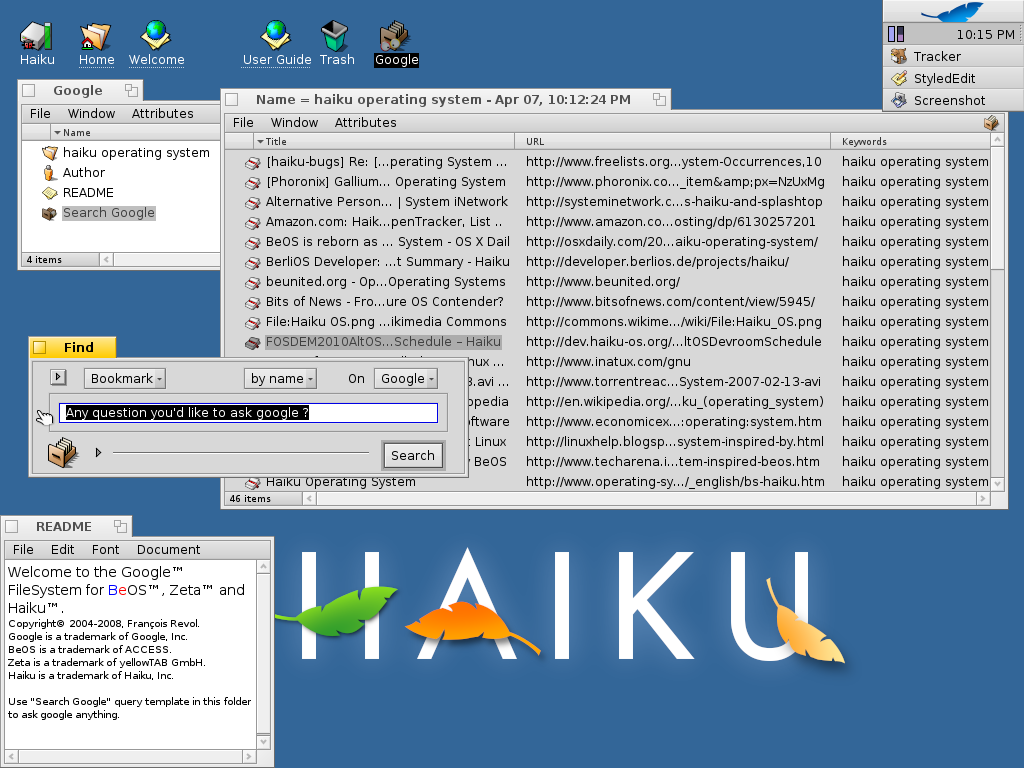1024x768 pixels.
Task: Click the folder icon in results window menu bar
Action: click(x=991, y=123)
